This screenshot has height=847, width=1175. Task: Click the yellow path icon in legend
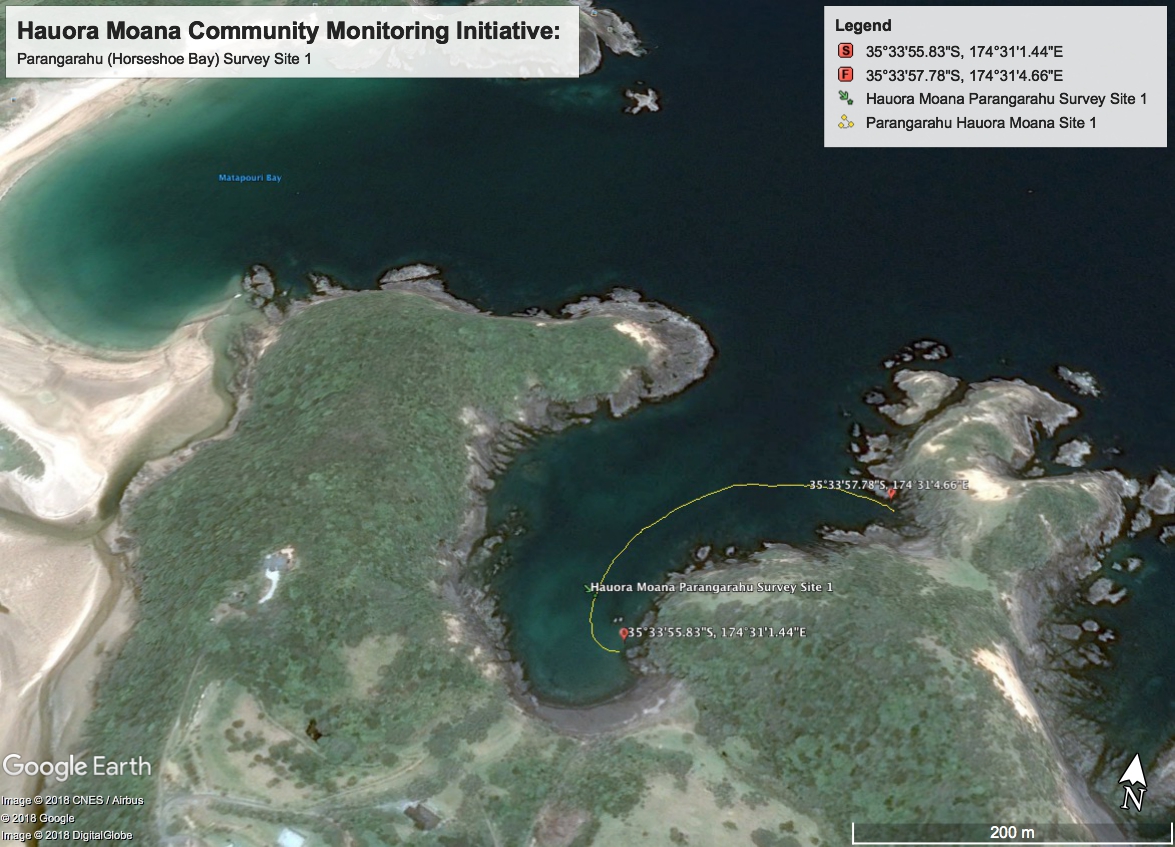(845, 122)
